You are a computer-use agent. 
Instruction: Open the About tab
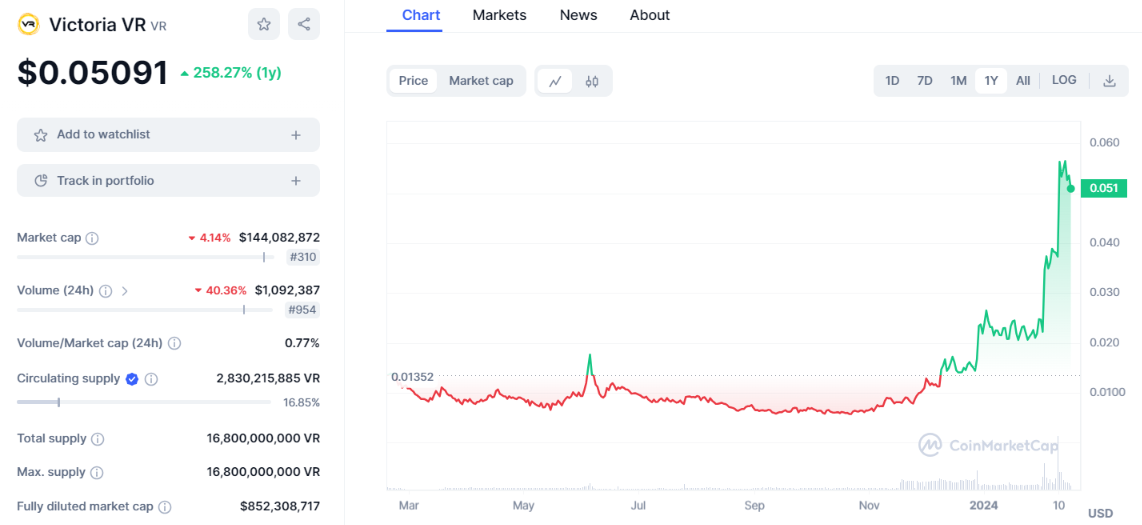coord(650,15)
